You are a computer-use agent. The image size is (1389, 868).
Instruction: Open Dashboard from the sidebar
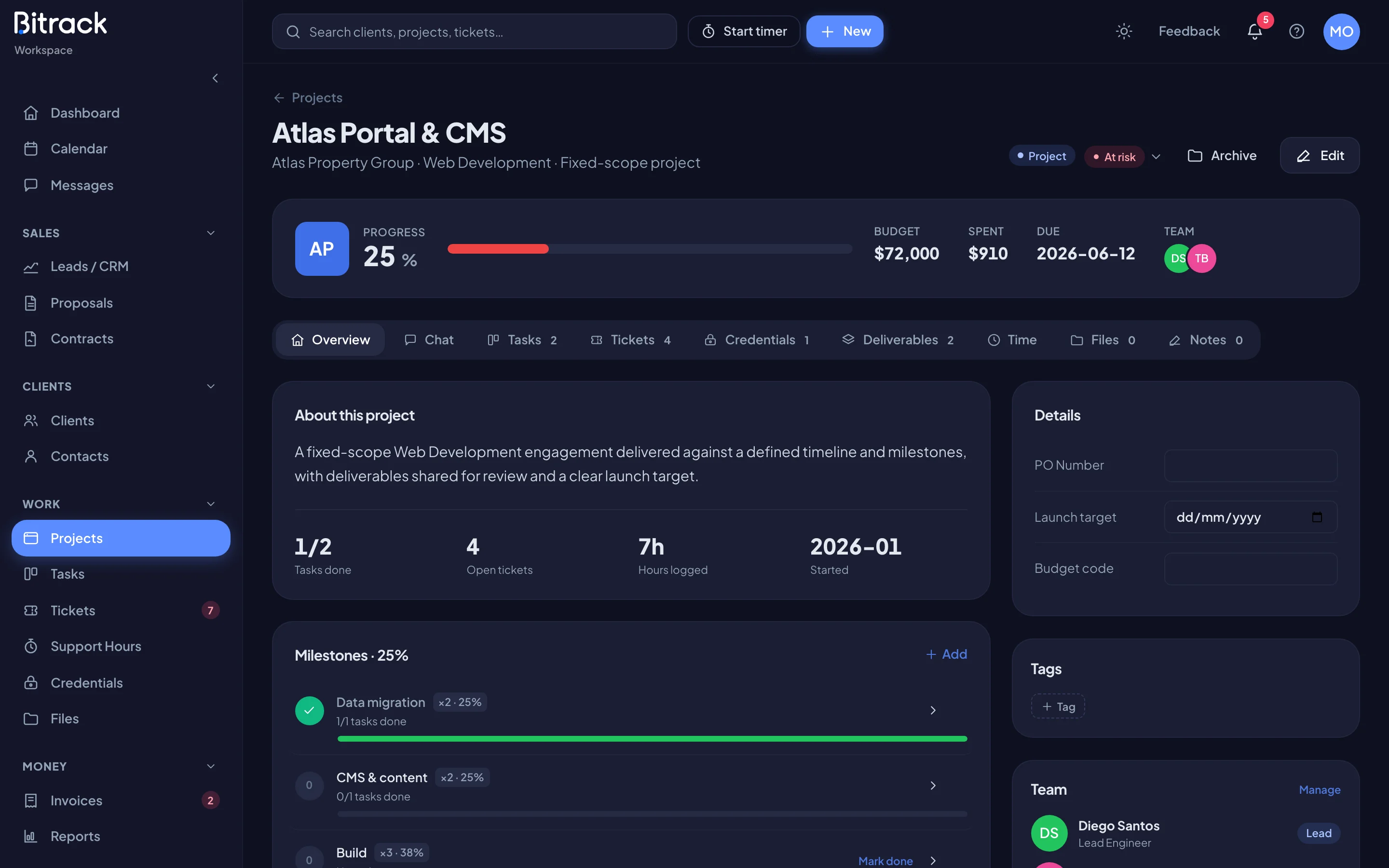[121, 113]
